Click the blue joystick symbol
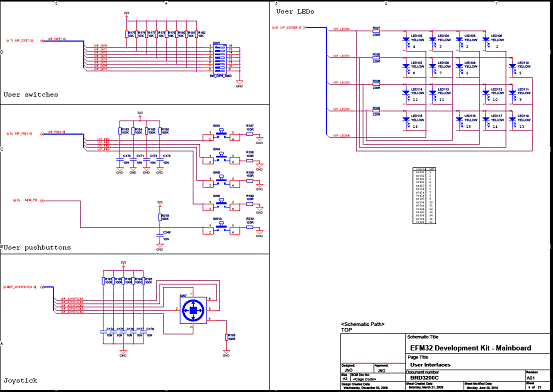Screen dimensions: 553x392 point(193,310)
